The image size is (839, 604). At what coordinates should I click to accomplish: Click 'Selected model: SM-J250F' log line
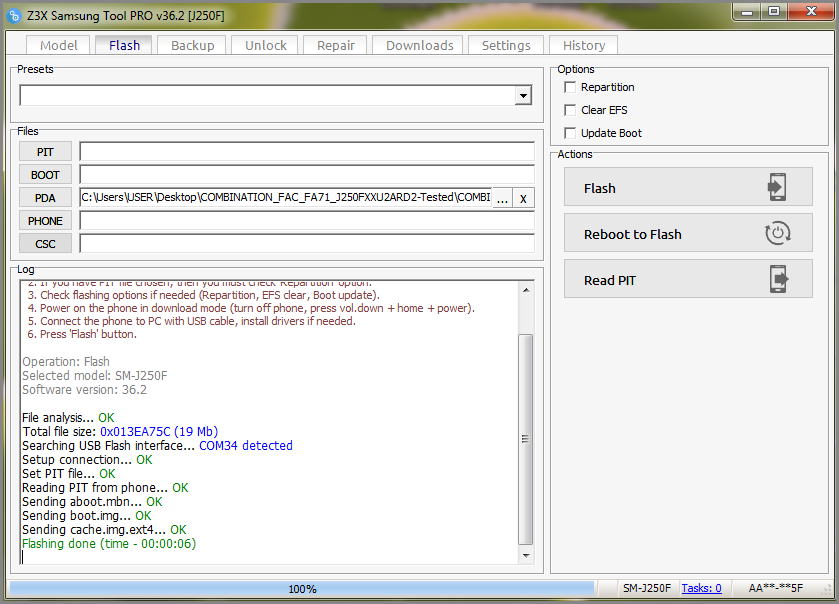coord(95,376)
